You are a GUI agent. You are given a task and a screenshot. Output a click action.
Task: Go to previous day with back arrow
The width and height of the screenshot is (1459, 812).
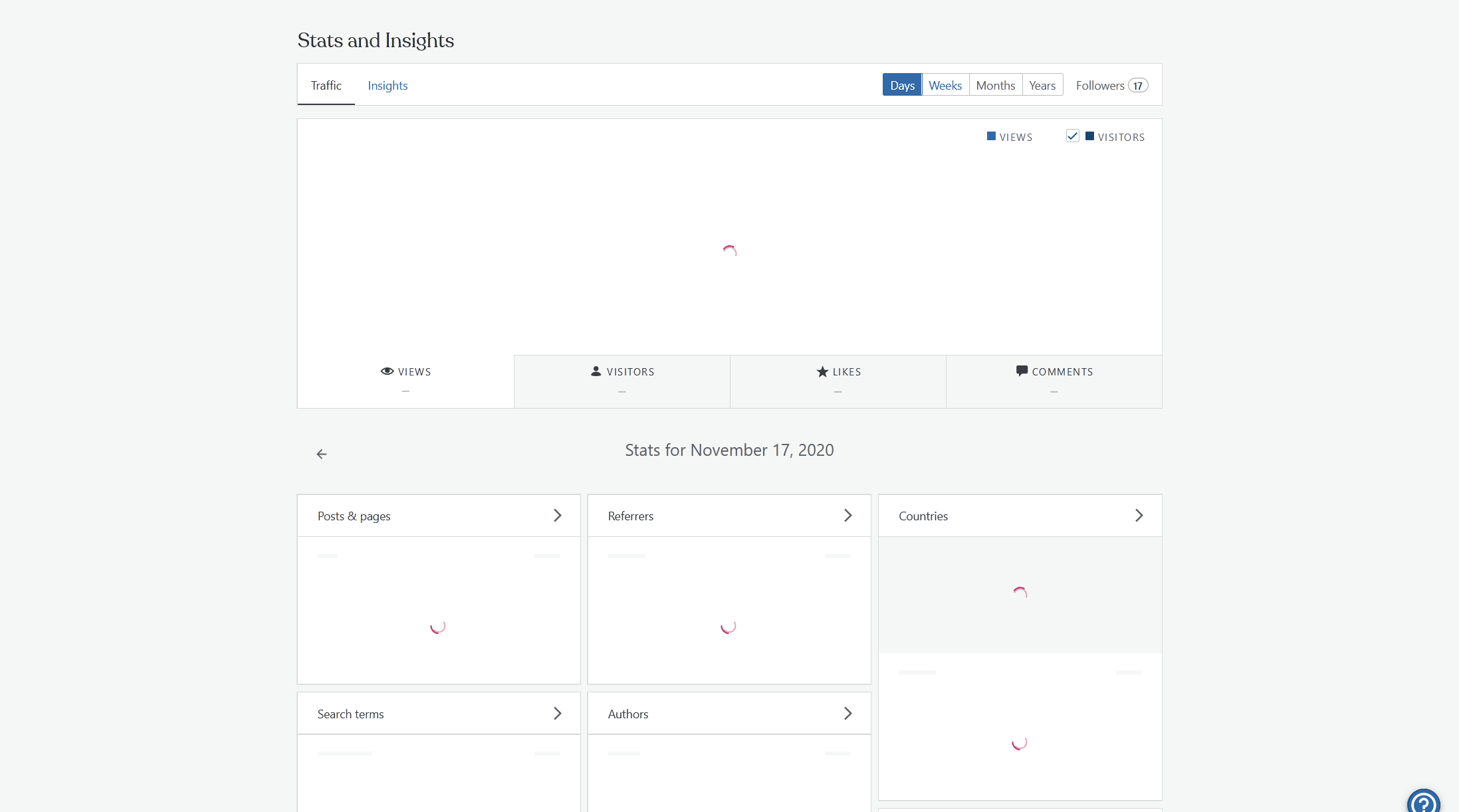coord(322,454)
